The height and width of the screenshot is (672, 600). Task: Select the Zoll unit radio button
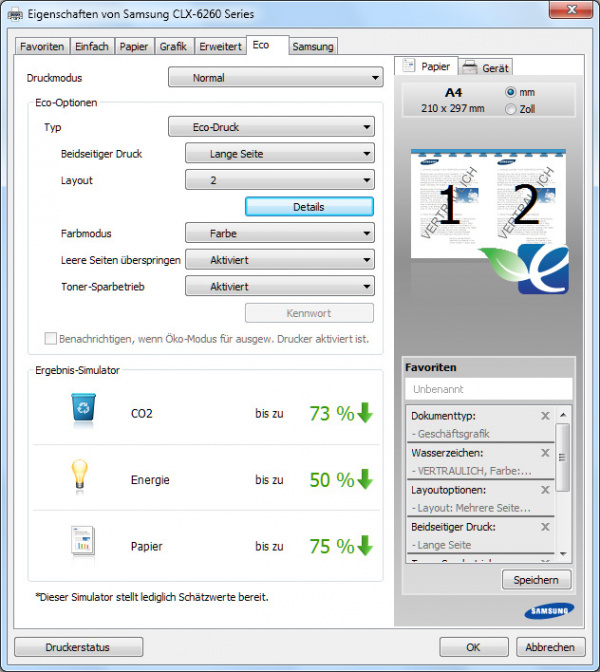512,109
